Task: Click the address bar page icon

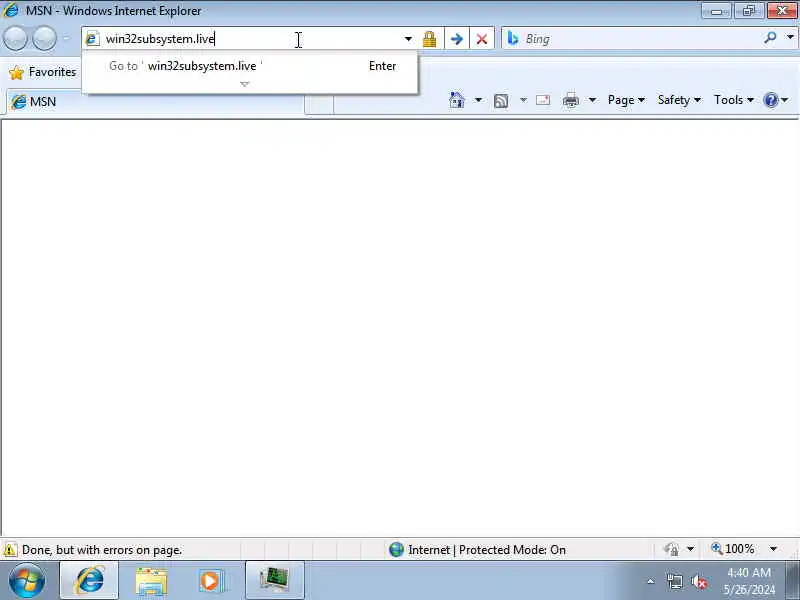Action: [92, 39]
